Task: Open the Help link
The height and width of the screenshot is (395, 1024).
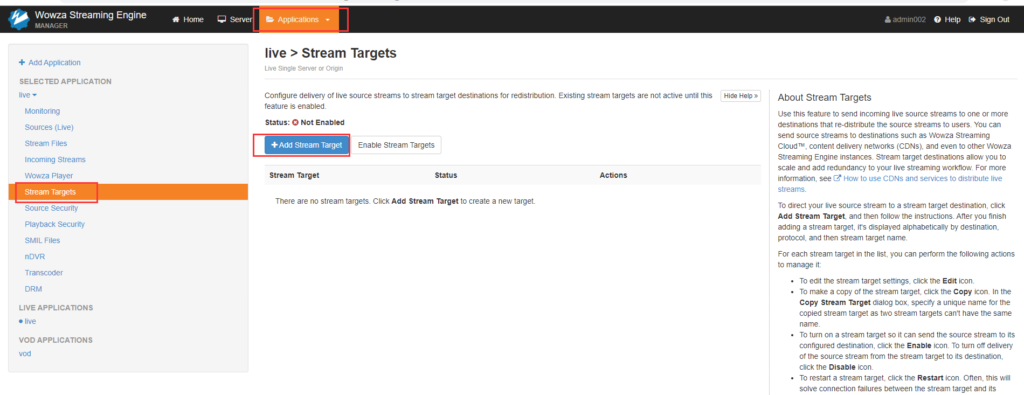Action: click(x=948, y=20)
